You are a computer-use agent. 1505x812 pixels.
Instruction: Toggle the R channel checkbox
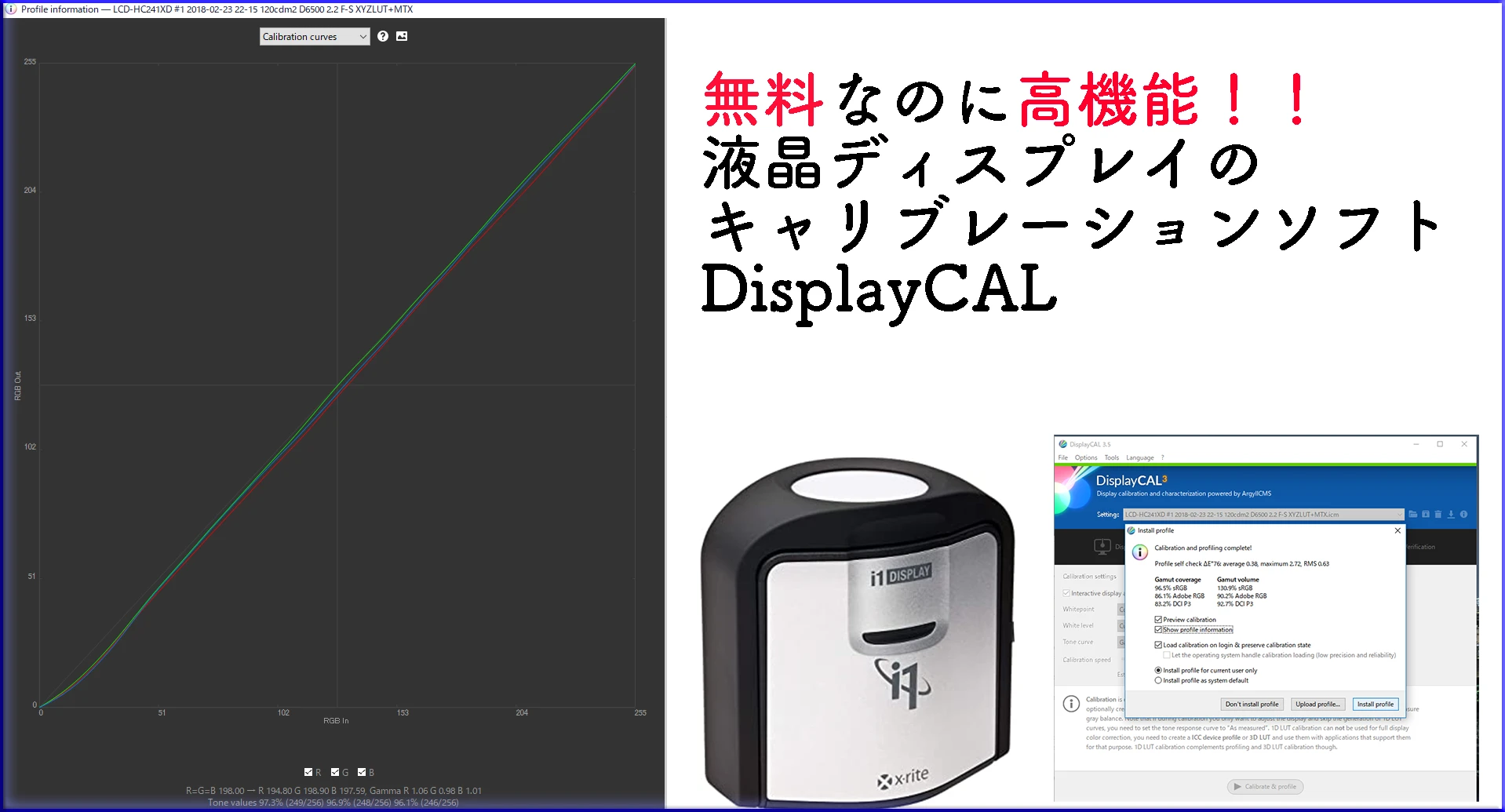[x=308, y=772]
